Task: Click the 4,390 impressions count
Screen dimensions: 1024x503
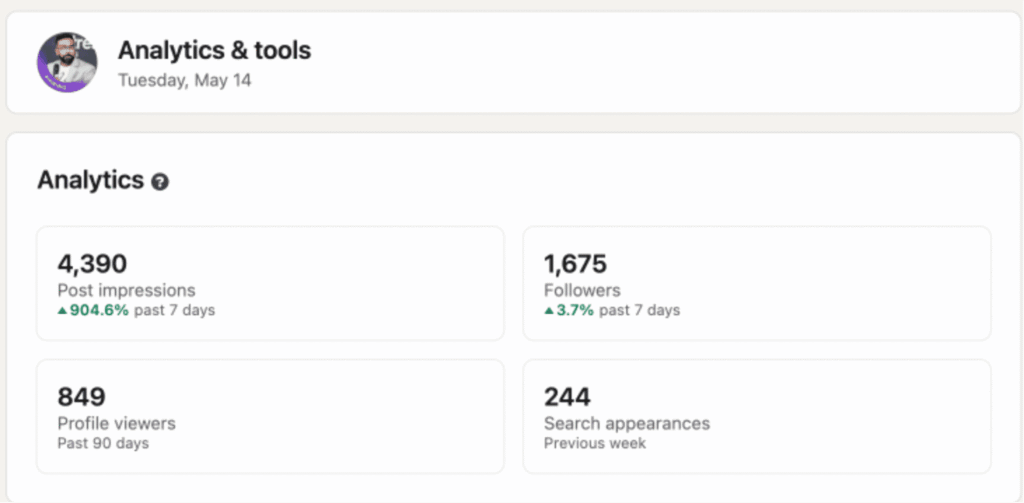Action: click(92, 264)
